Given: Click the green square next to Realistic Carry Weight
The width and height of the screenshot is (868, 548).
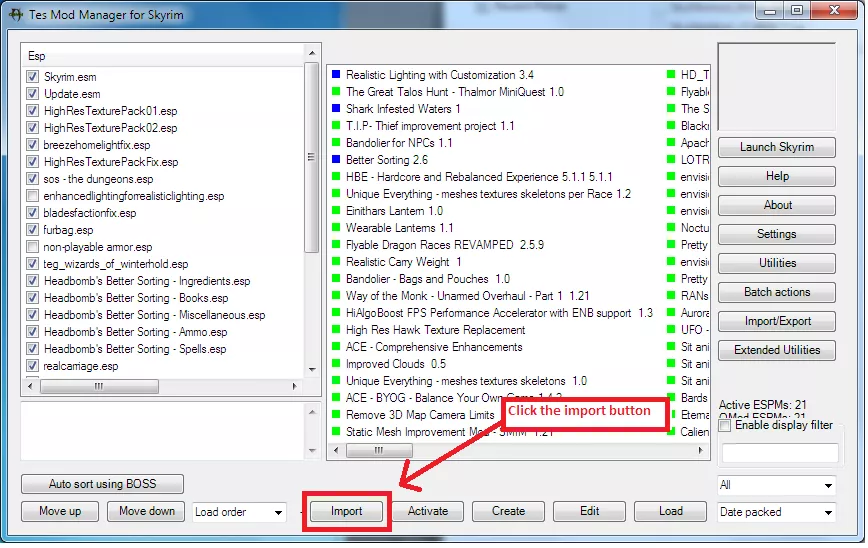Looking at the screenshot, I should pos(335,262).
